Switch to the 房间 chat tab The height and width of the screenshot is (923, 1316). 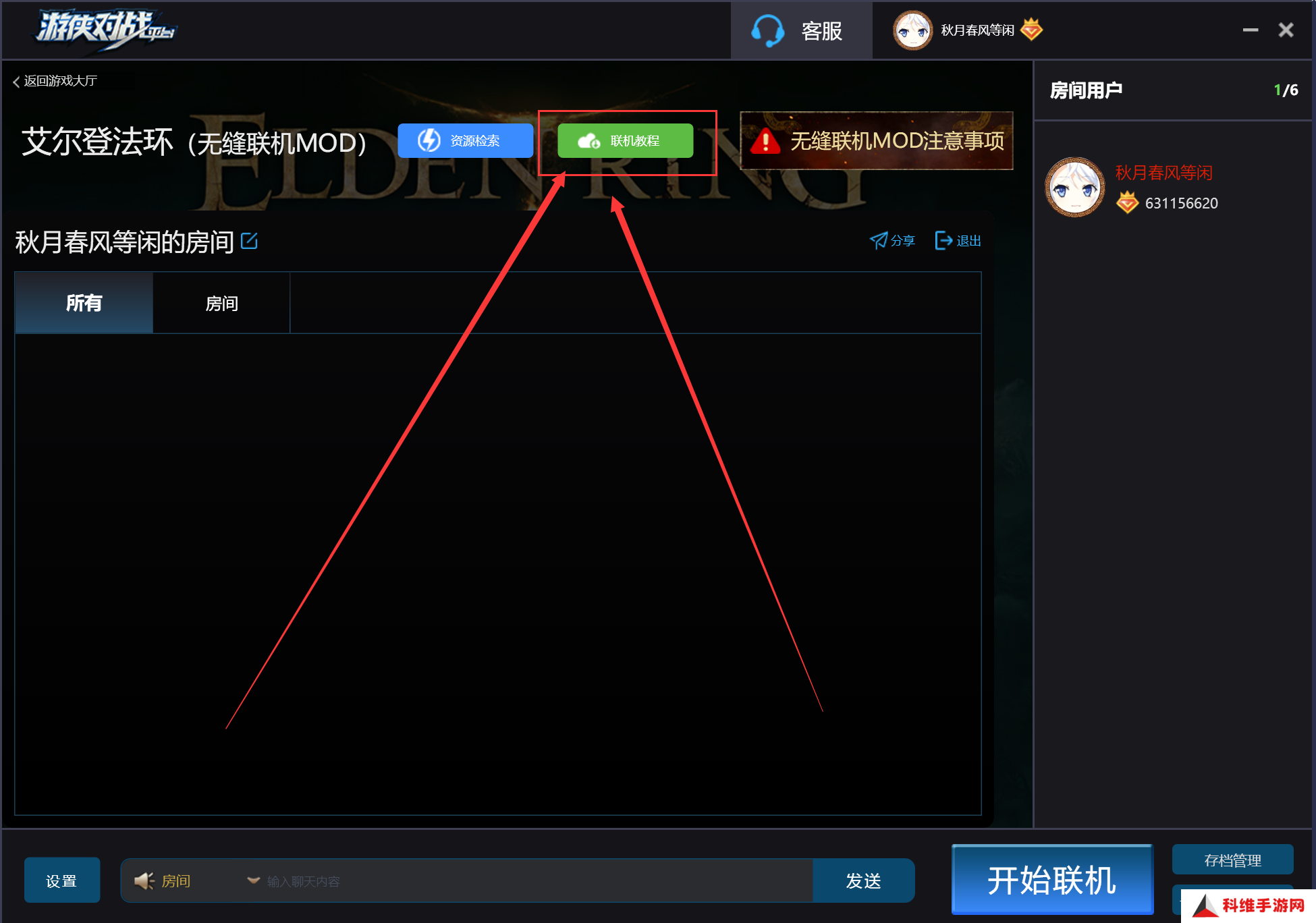pos(221,303)
